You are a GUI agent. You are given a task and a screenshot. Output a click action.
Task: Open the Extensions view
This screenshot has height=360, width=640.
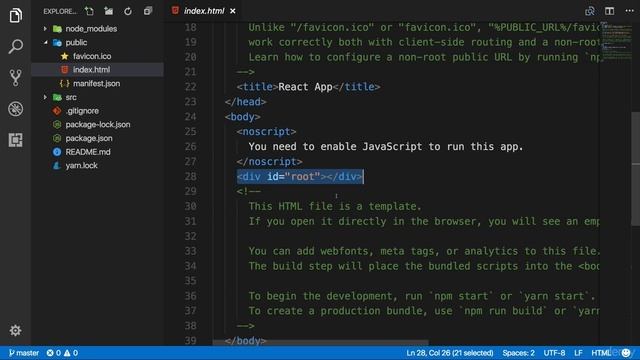[15, 140]
